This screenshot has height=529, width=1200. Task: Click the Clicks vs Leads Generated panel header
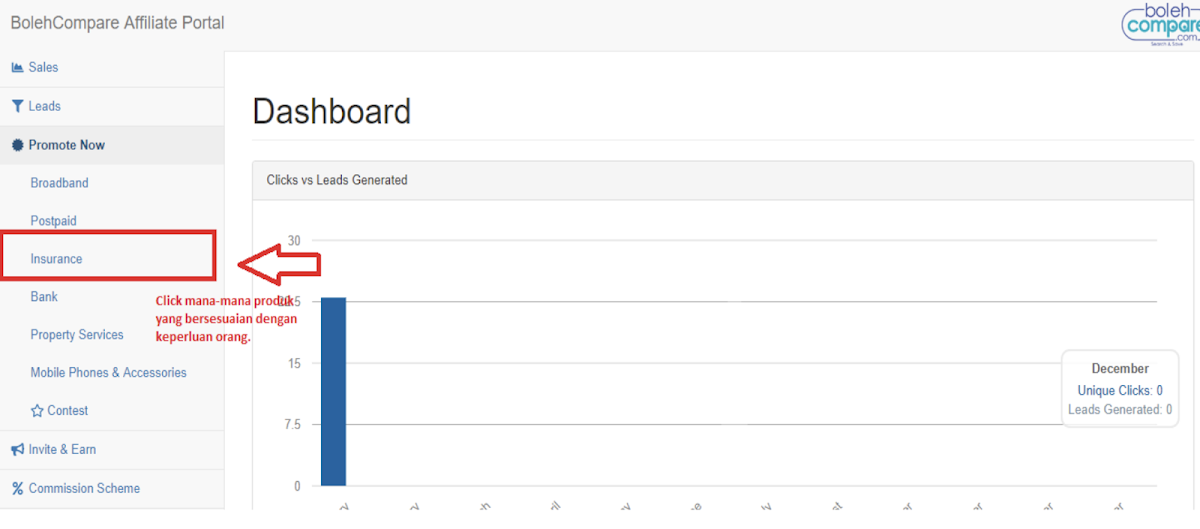coord(337,180)
